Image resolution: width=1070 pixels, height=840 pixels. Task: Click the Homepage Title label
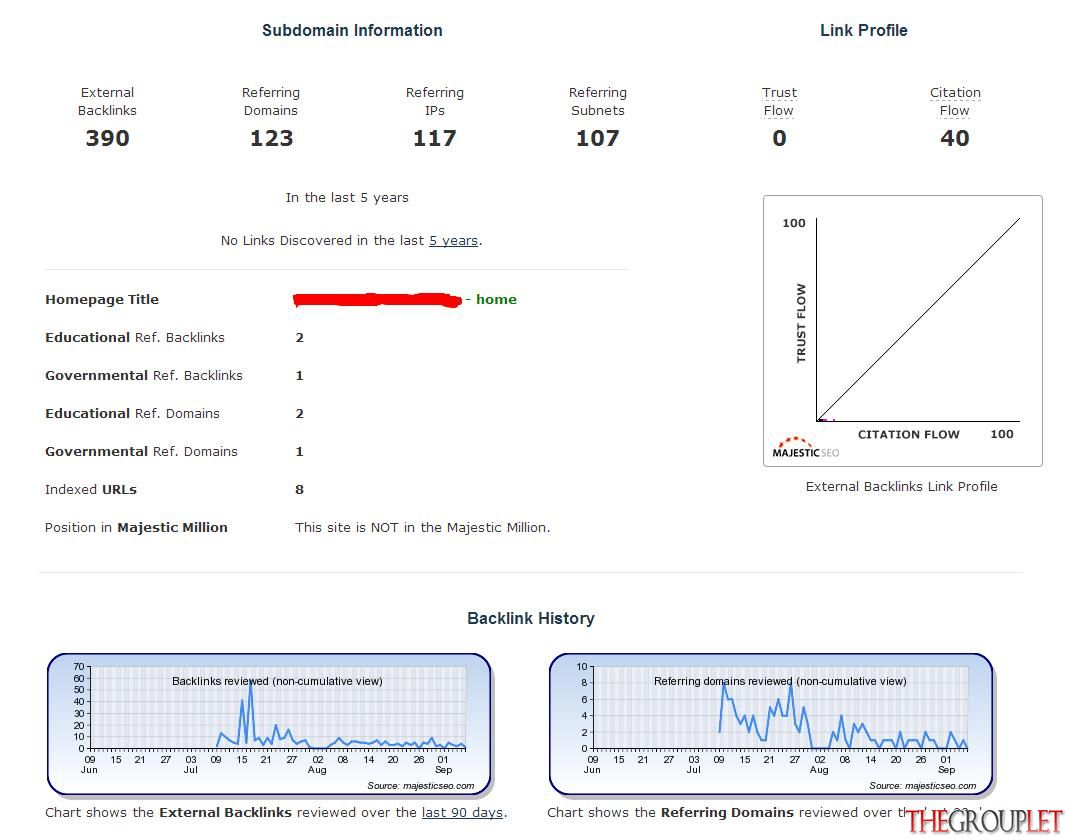coord(102,300)
